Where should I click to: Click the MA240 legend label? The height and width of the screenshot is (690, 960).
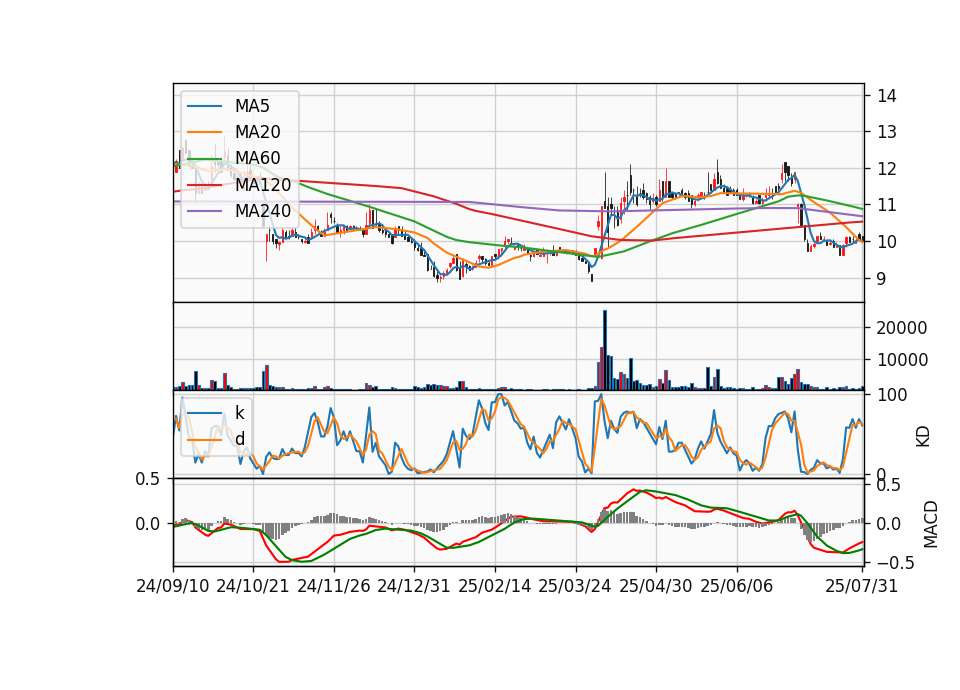point(263,211)
